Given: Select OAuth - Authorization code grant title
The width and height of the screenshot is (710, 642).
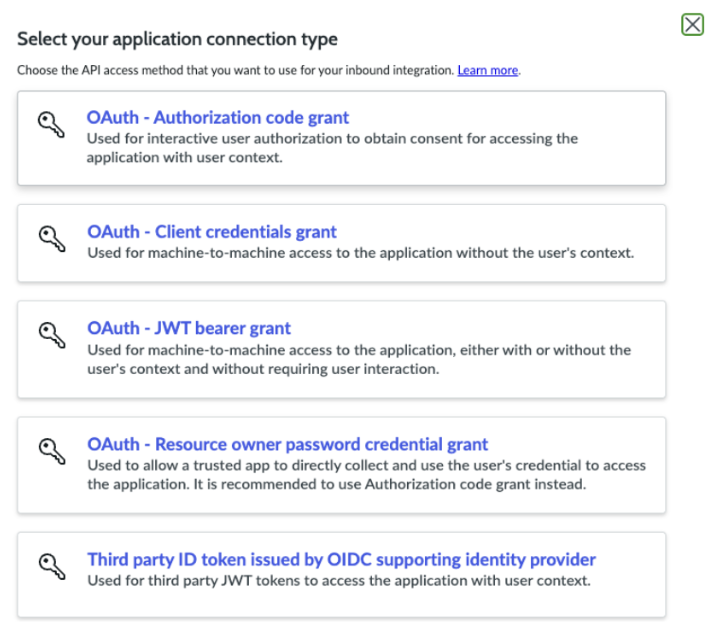Looking at the screenshot, I should (218, 117).
